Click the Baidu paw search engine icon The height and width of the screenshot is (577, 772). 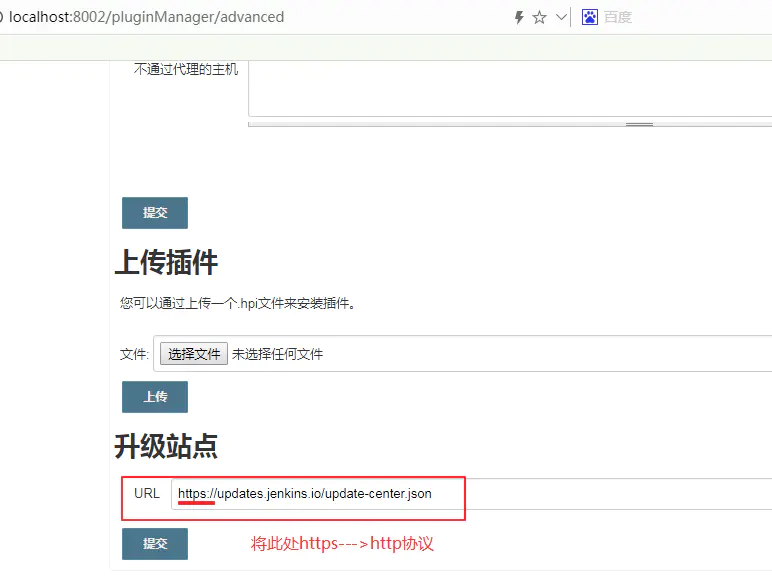pos(589,17)
